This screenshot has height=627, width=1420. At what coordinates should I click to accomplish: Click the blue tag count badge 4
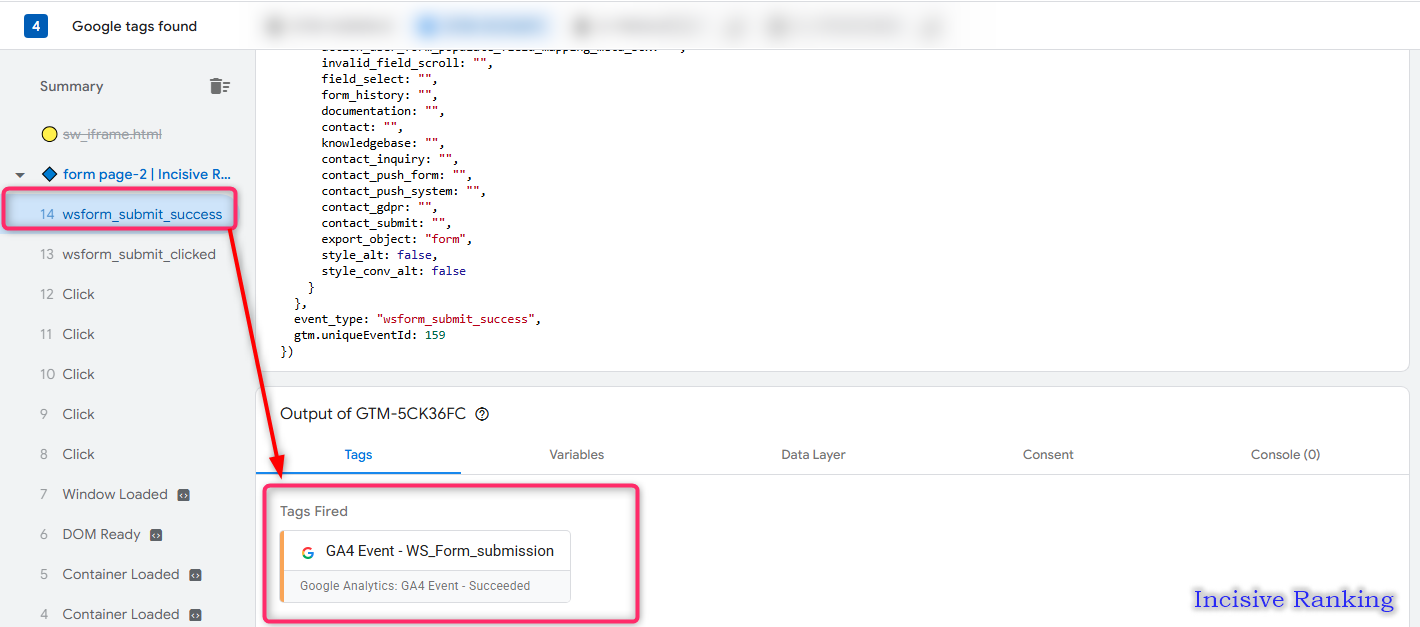(36, 26)
